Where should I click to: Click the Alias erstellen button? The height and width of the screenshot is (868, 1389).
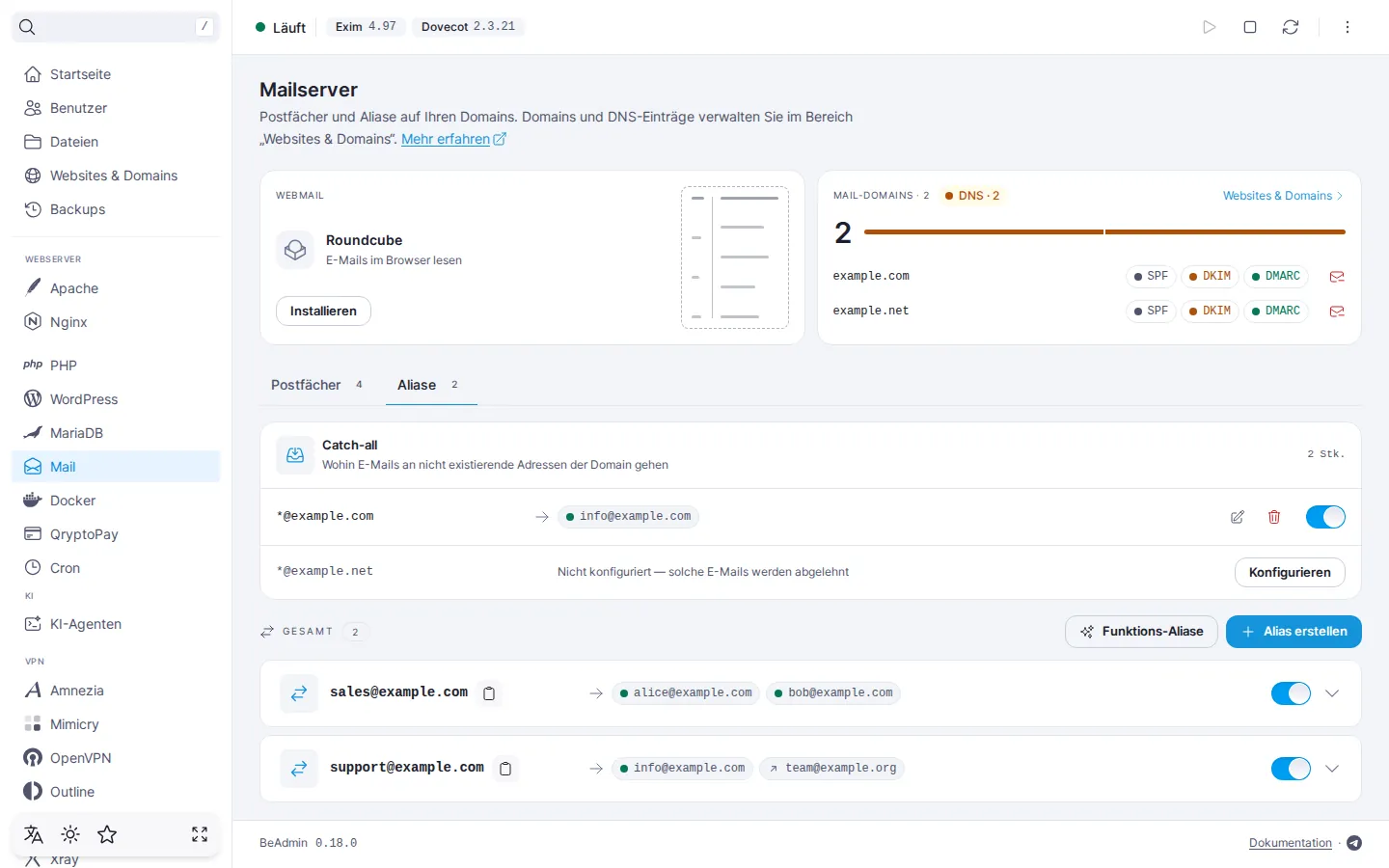click(1294, 632)
